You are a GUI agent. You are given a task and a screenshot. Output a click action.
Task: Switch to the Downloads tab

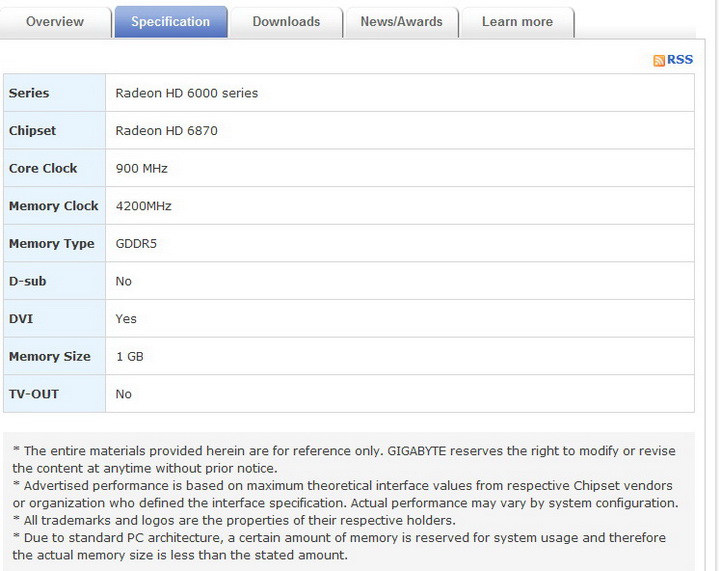pyautogui.click(x=286, y=22)
